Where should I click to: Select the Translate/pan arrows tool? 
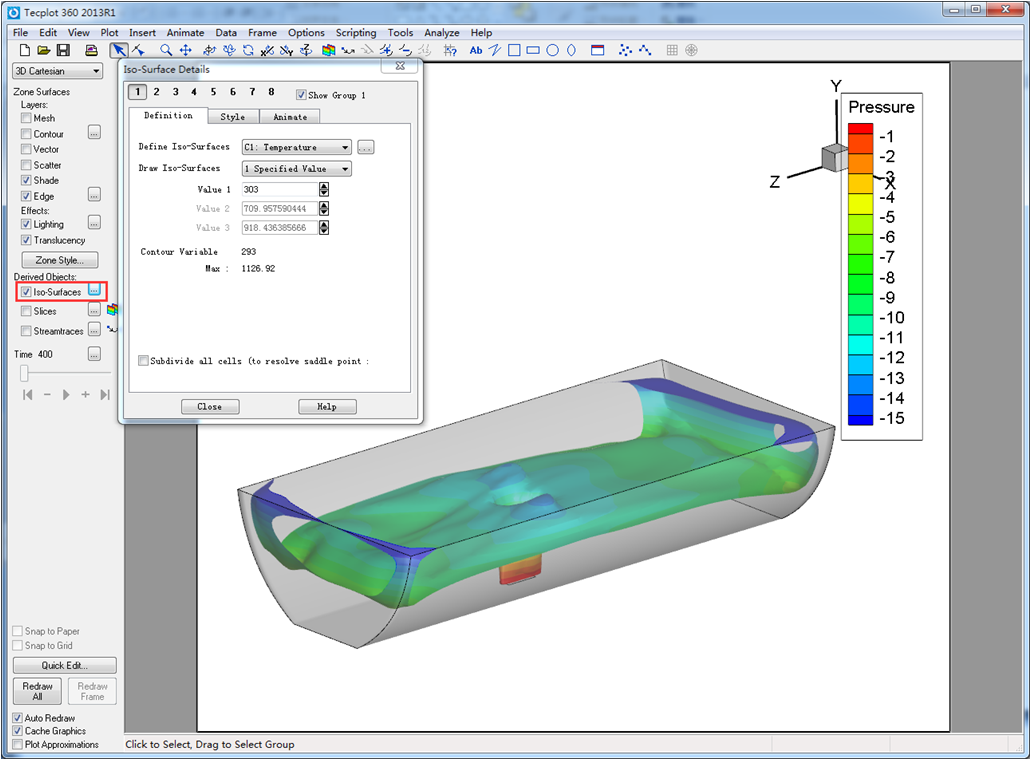click(x=185, y=50)
